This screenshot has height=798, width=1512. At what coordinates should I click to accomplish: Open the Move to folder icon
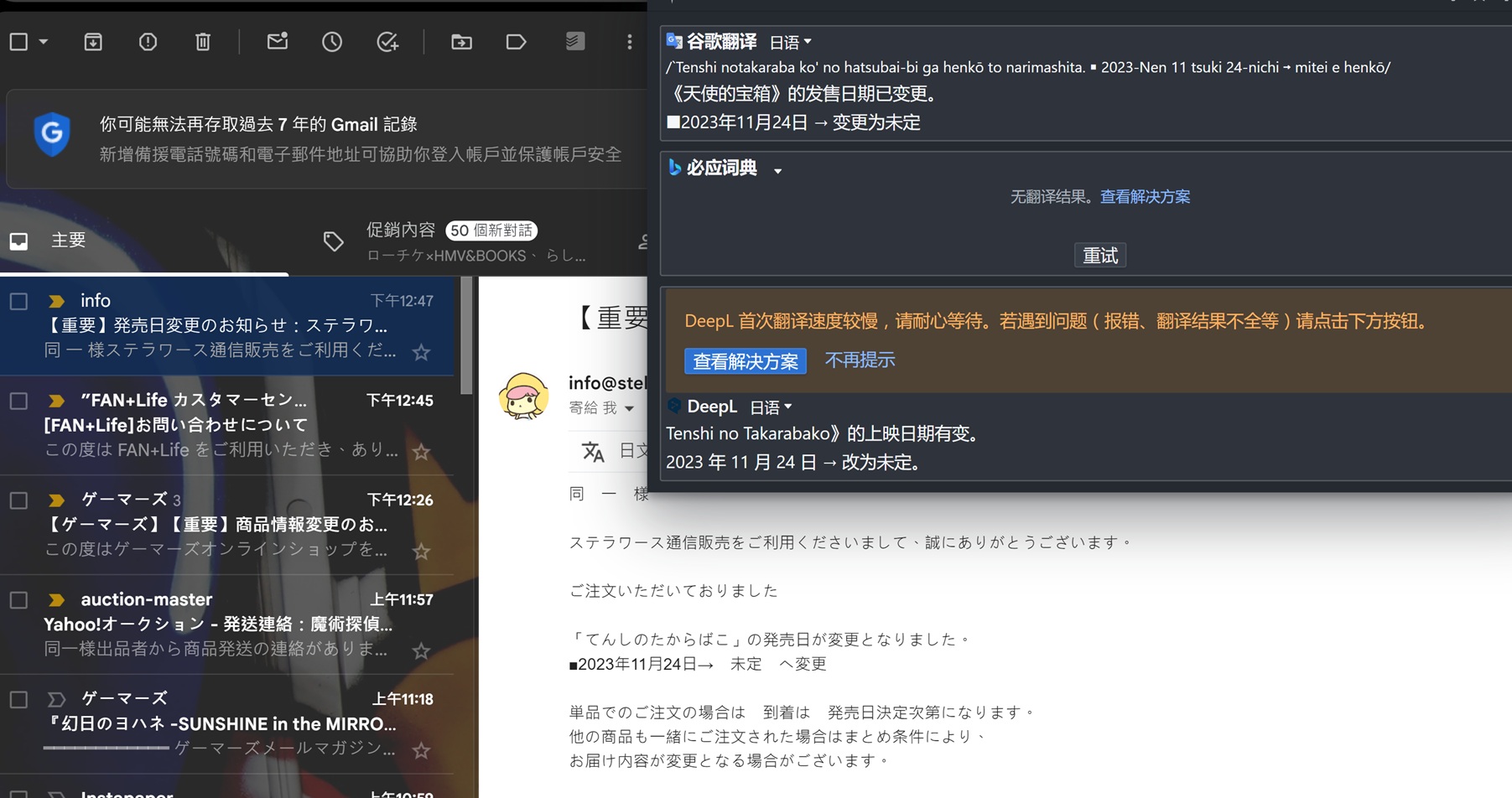[x=461, y=42]
